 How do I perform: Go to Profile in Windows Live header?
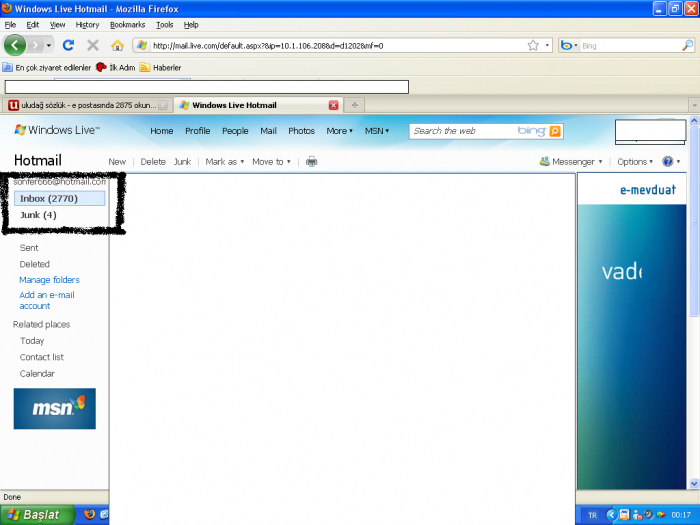[x=197, y=131]
